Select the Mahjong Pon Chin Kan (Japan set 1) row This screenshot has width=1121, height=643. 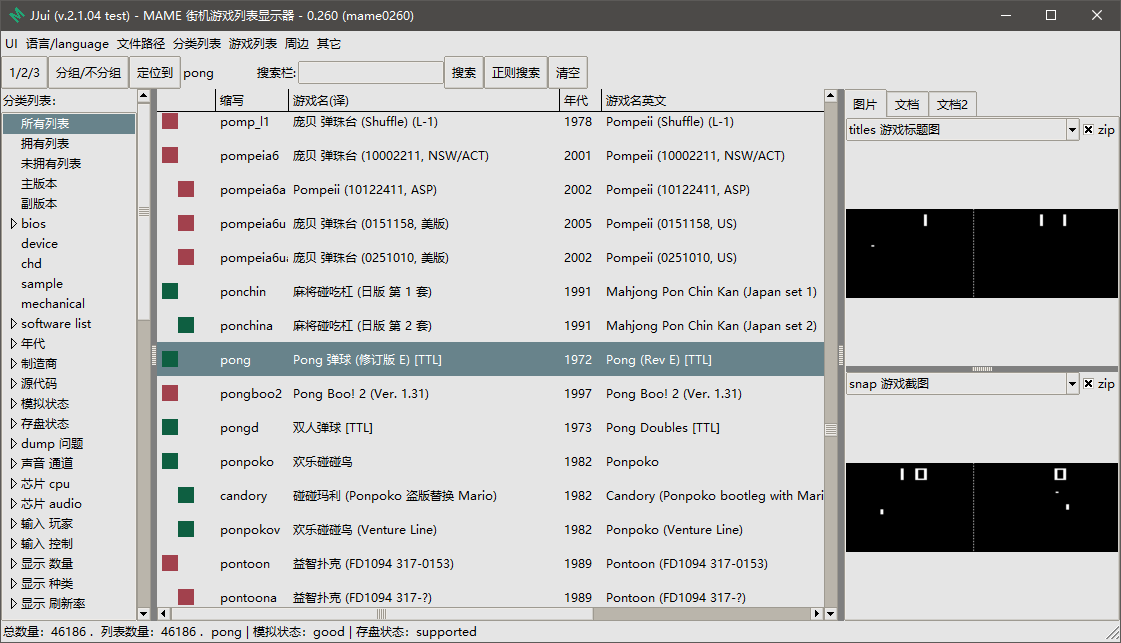[x=490, y=292]
